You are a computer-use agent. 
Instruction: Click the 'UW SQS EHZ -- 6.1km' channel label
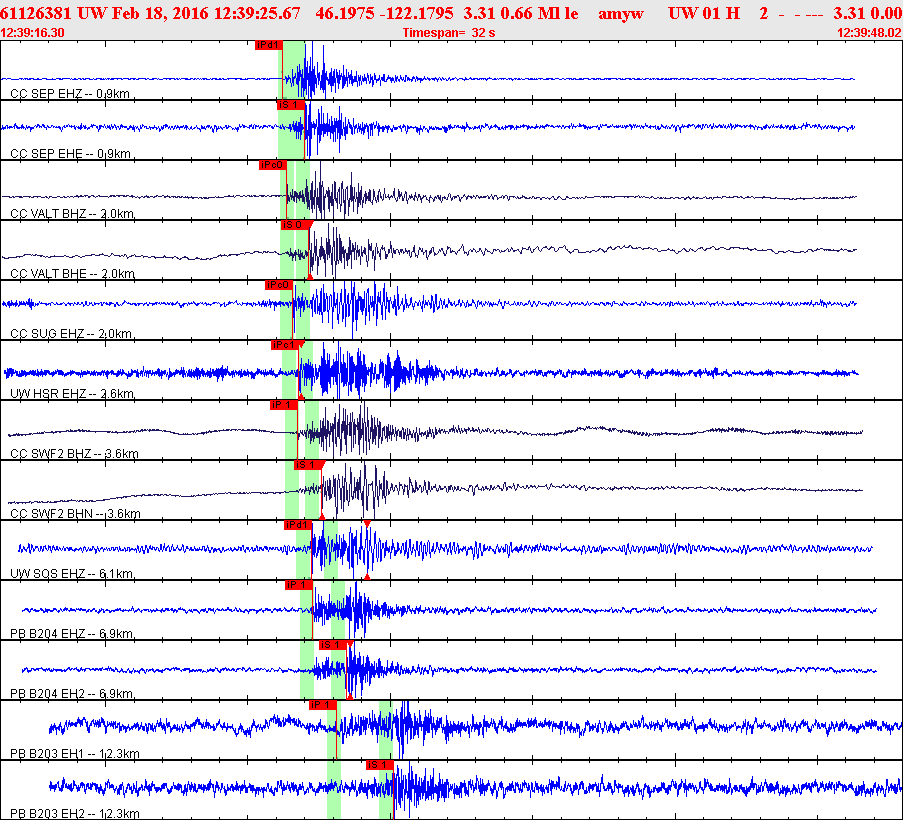tap(71, 574)
